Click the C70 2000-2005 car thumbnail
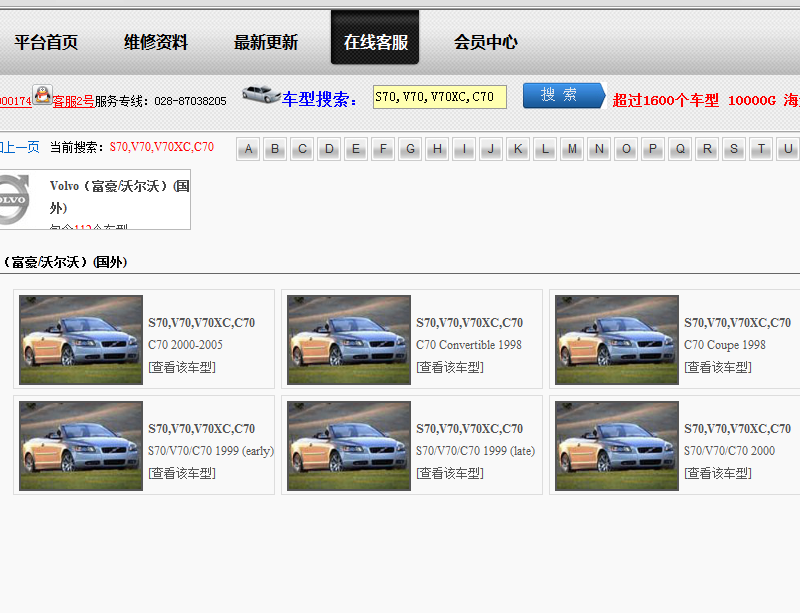 [x=81, y=340]
